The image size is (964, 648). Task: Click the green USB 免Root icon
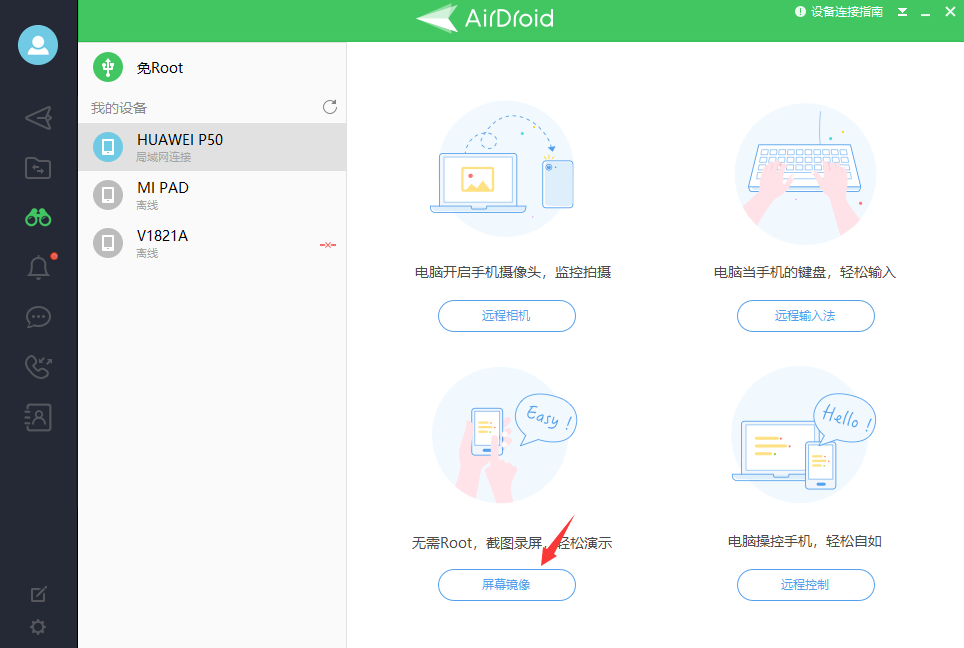coord(108,67)
